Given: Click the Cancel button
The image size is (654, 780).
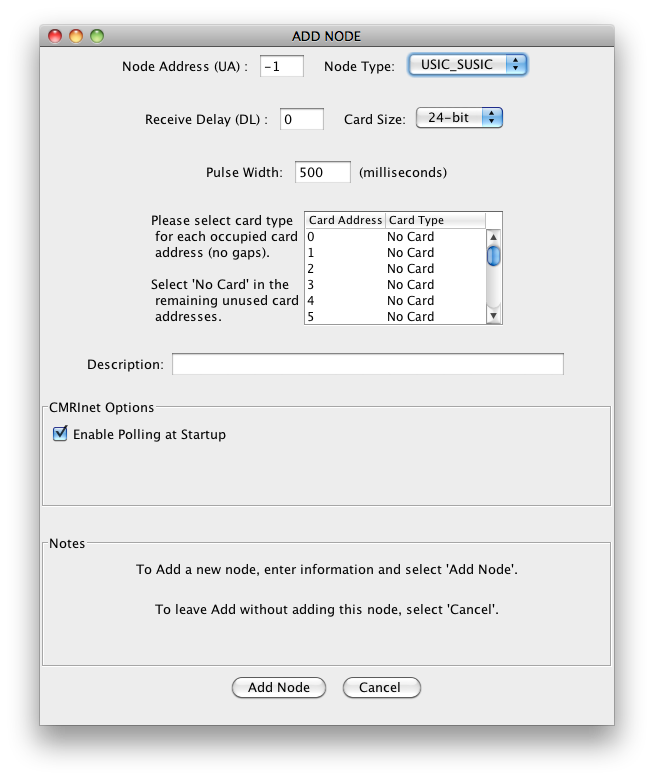Looking at the screenshot, I should 381,687.
